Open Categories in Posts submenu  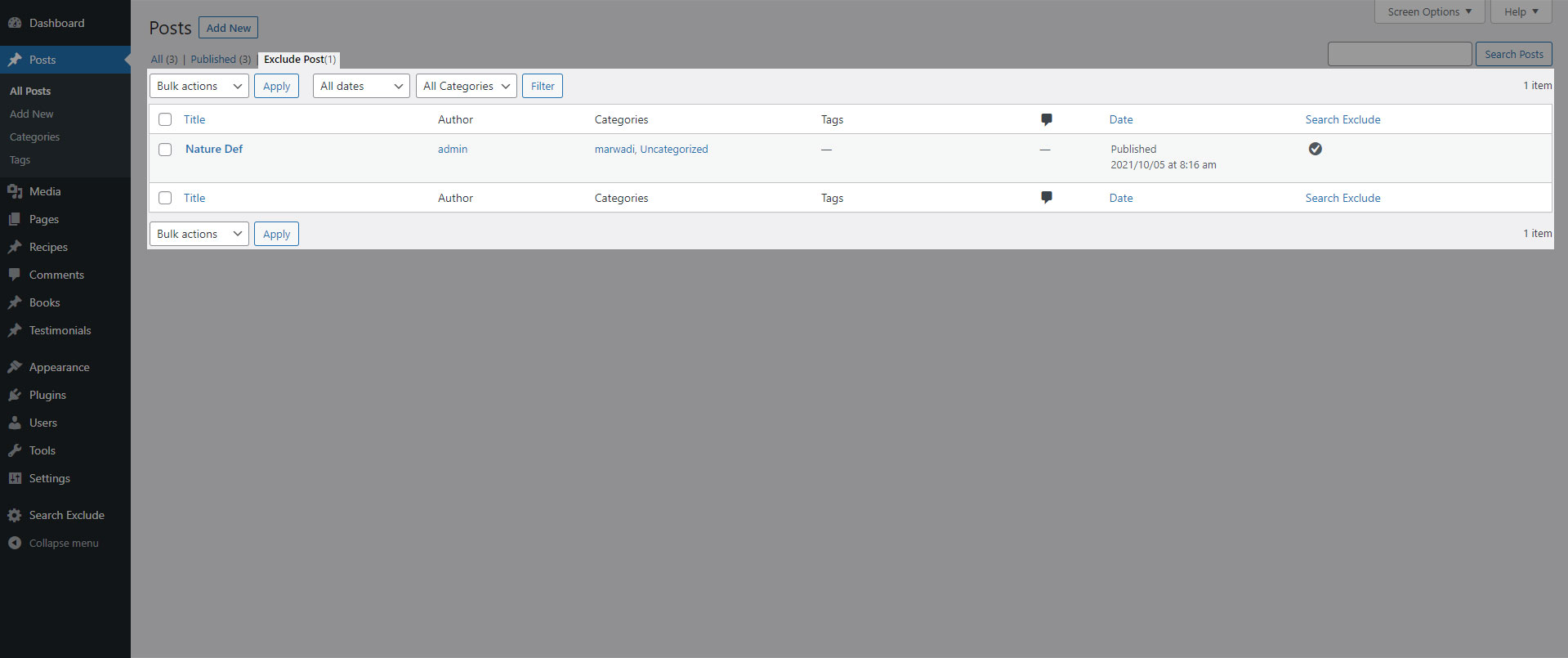pos(34,137)
